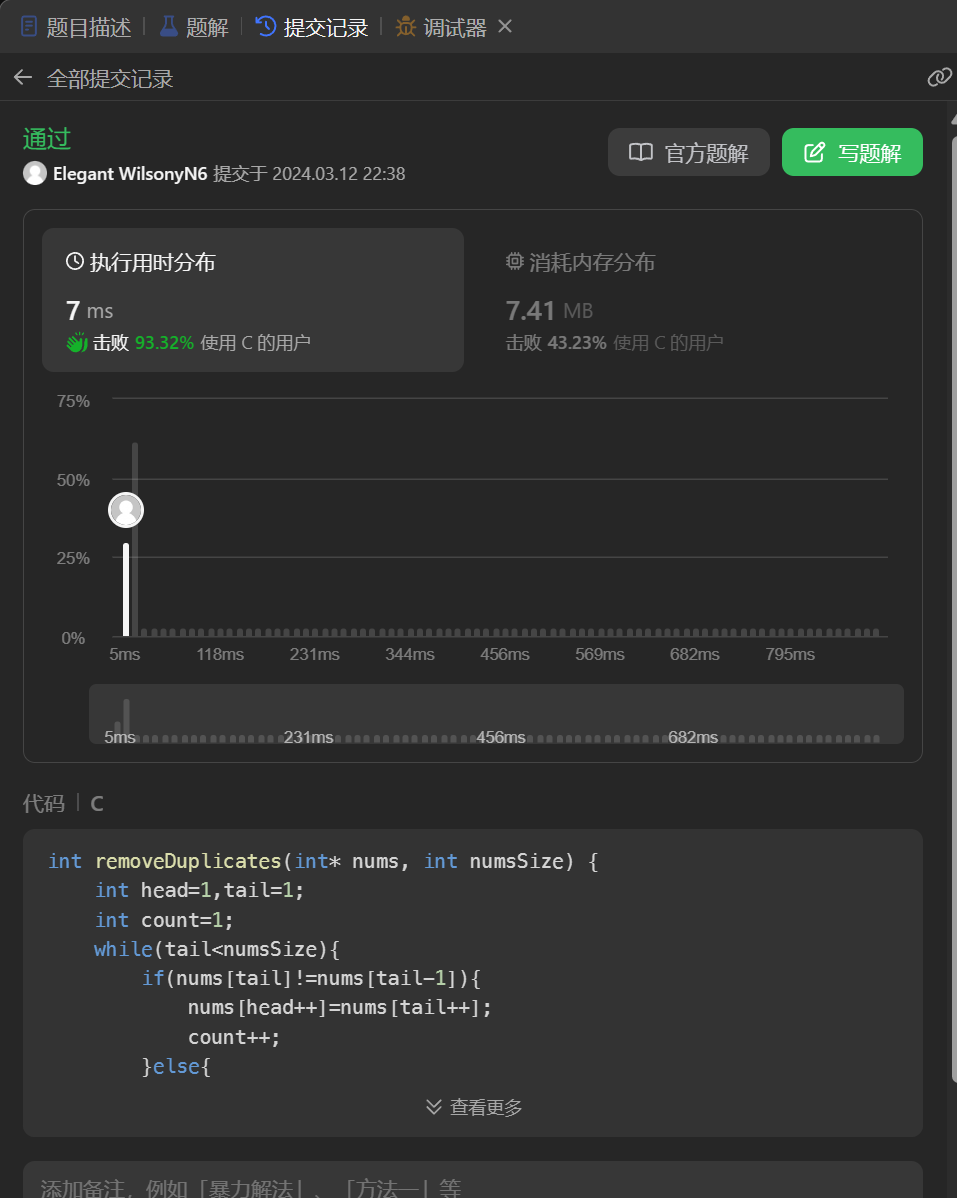Screen dimensions: 957x1198
Task: Click the back arrow beside 全部提交记录
Action: tap(23, 78)
